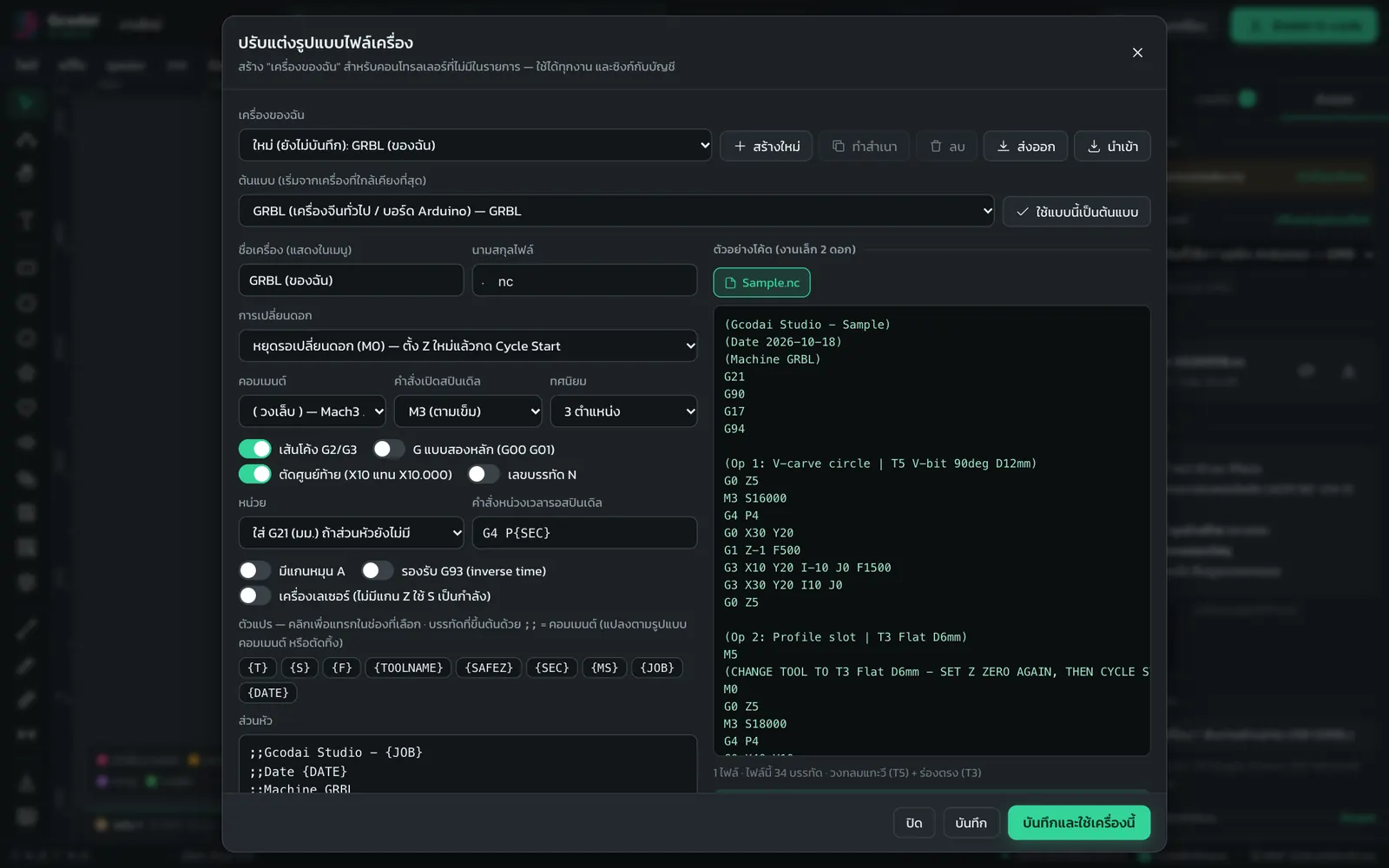
Task: Toggle the laser machine switch
Action: click(255, 595)
